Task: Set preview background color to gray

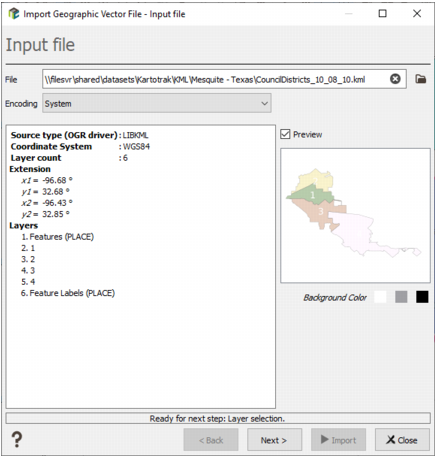Action: (x=401, y=297)
